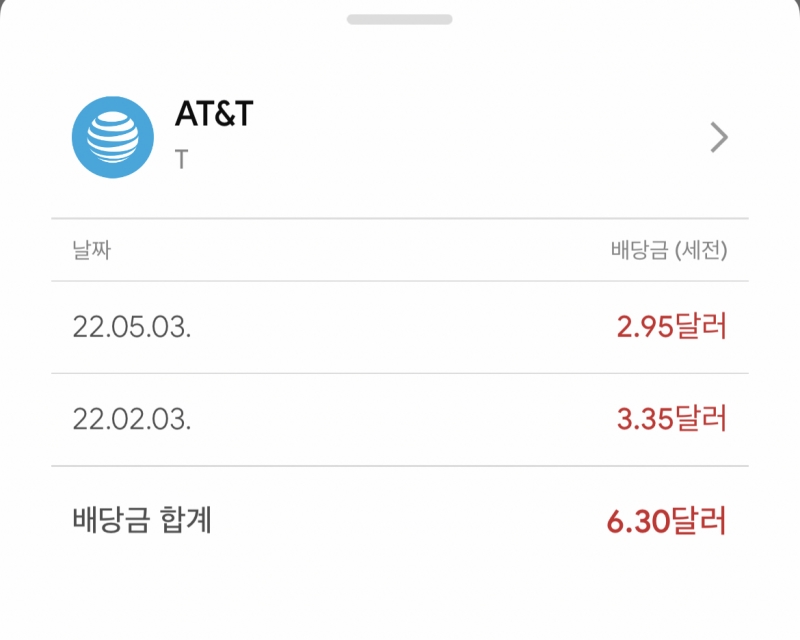Select the 22.02.03. dividend date

pyautogui.click(x=131, y=420)
